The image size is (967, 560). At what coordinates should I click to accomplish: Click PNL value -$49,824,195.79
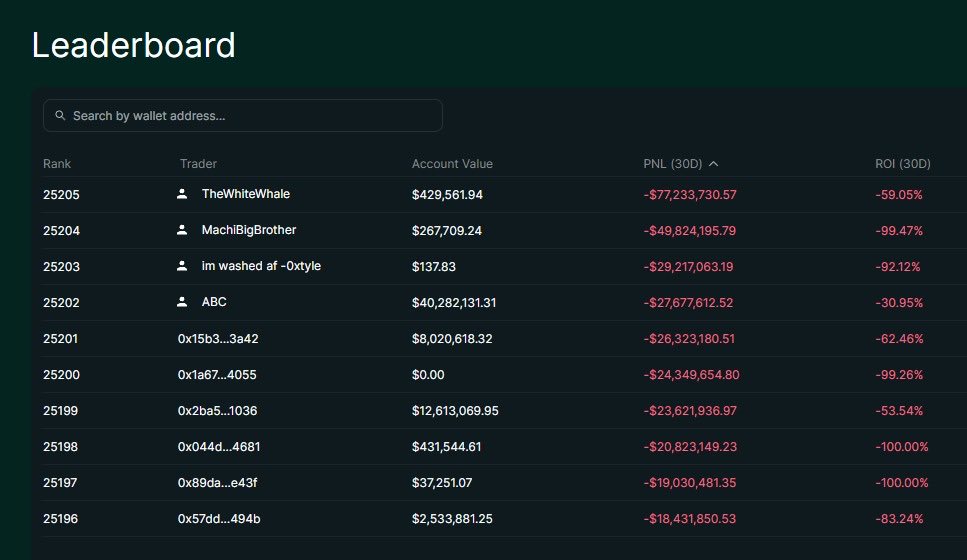(689, 230)
